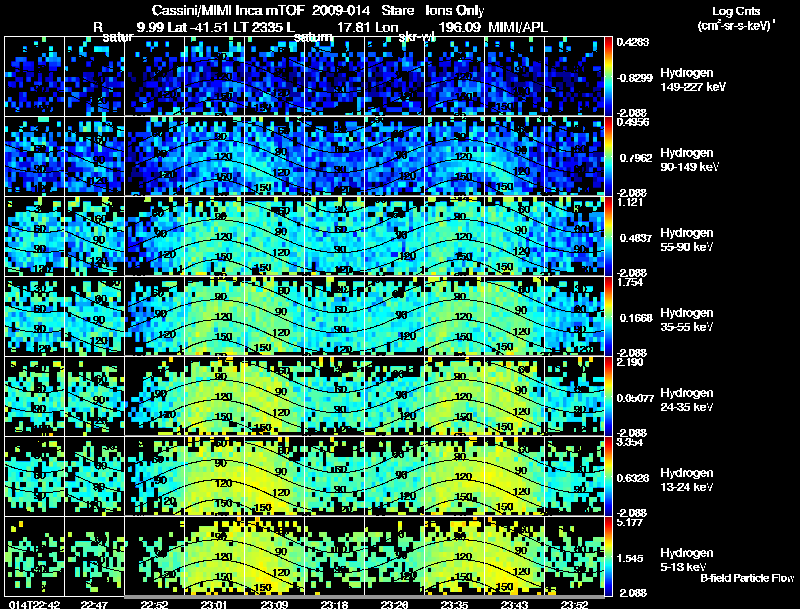The height and width of the screenshot is (609, 800).
Task: Click the '1.545' colorbar value
Action: (630, 558)
